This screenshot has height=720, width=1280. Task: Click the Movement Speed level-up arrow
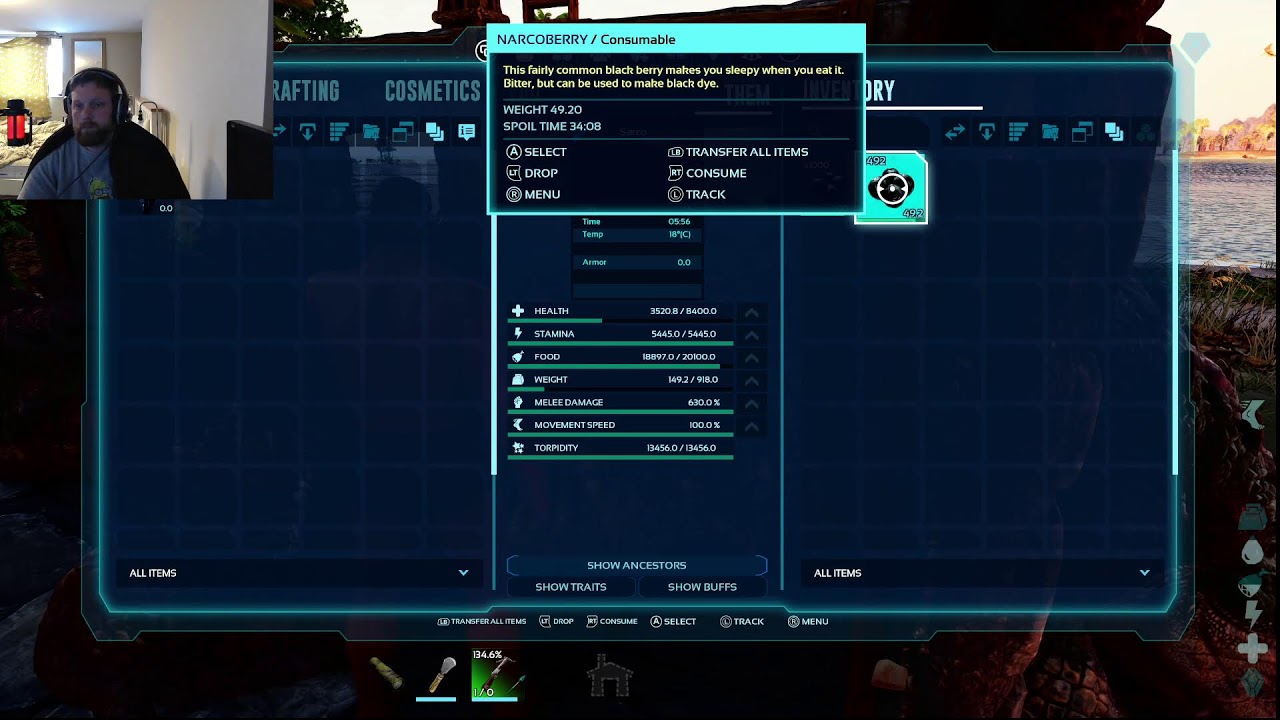(751, 427)
